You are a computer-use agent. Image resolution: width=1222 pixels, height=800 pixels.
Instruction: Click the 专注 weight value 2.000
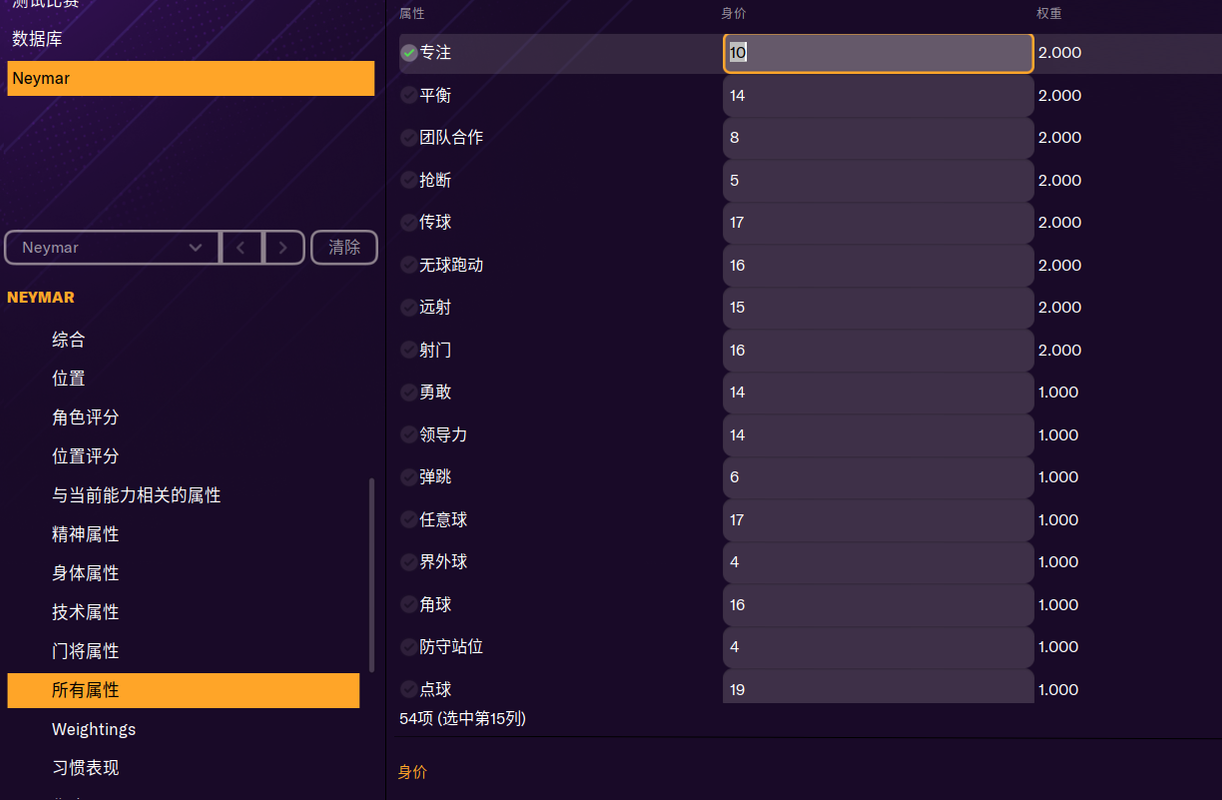click(x=1060, y=53)
